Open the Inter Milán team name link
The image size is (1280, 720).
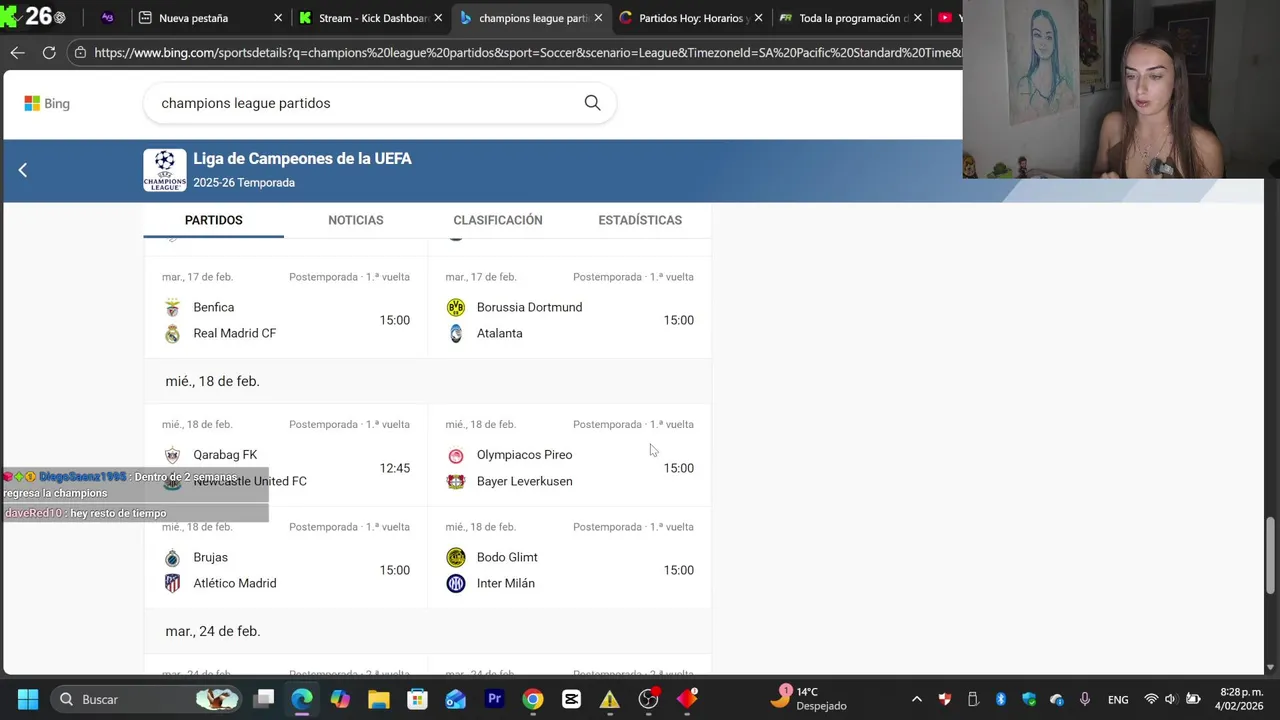point(506,583)
